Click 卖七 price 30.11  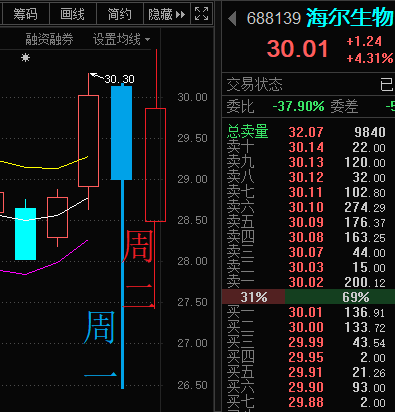point(306,192)
